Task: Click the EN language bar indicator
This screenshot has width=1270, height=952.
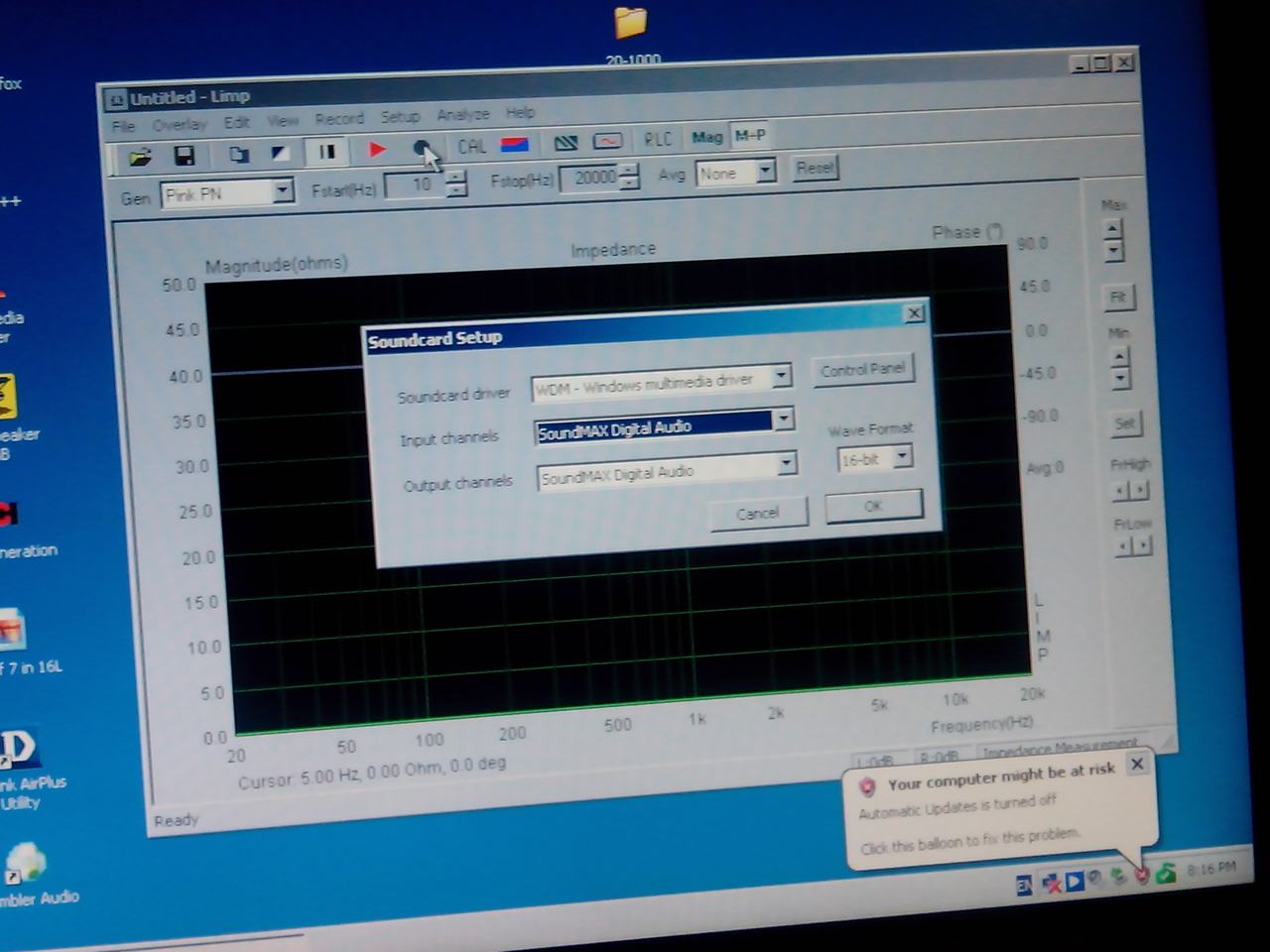Action: click(x=1025, y=886)
